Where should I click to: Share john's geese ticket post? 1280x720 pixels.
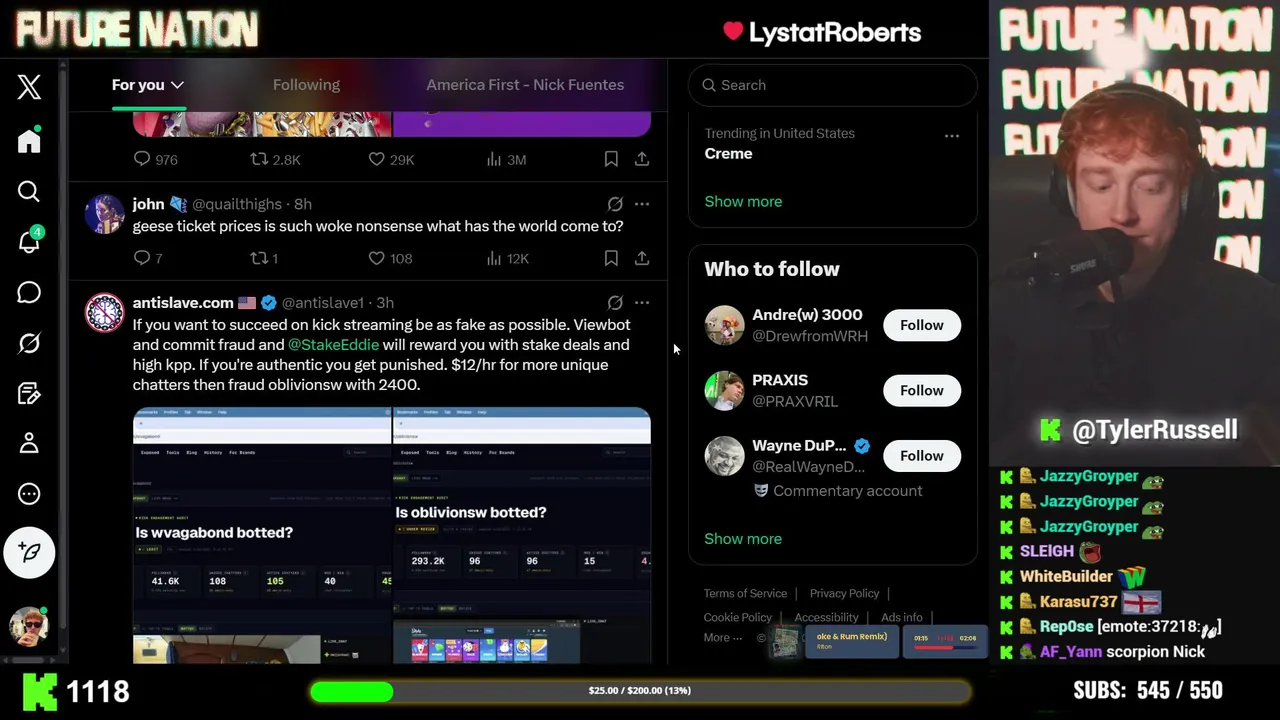[x=642, y=258]
